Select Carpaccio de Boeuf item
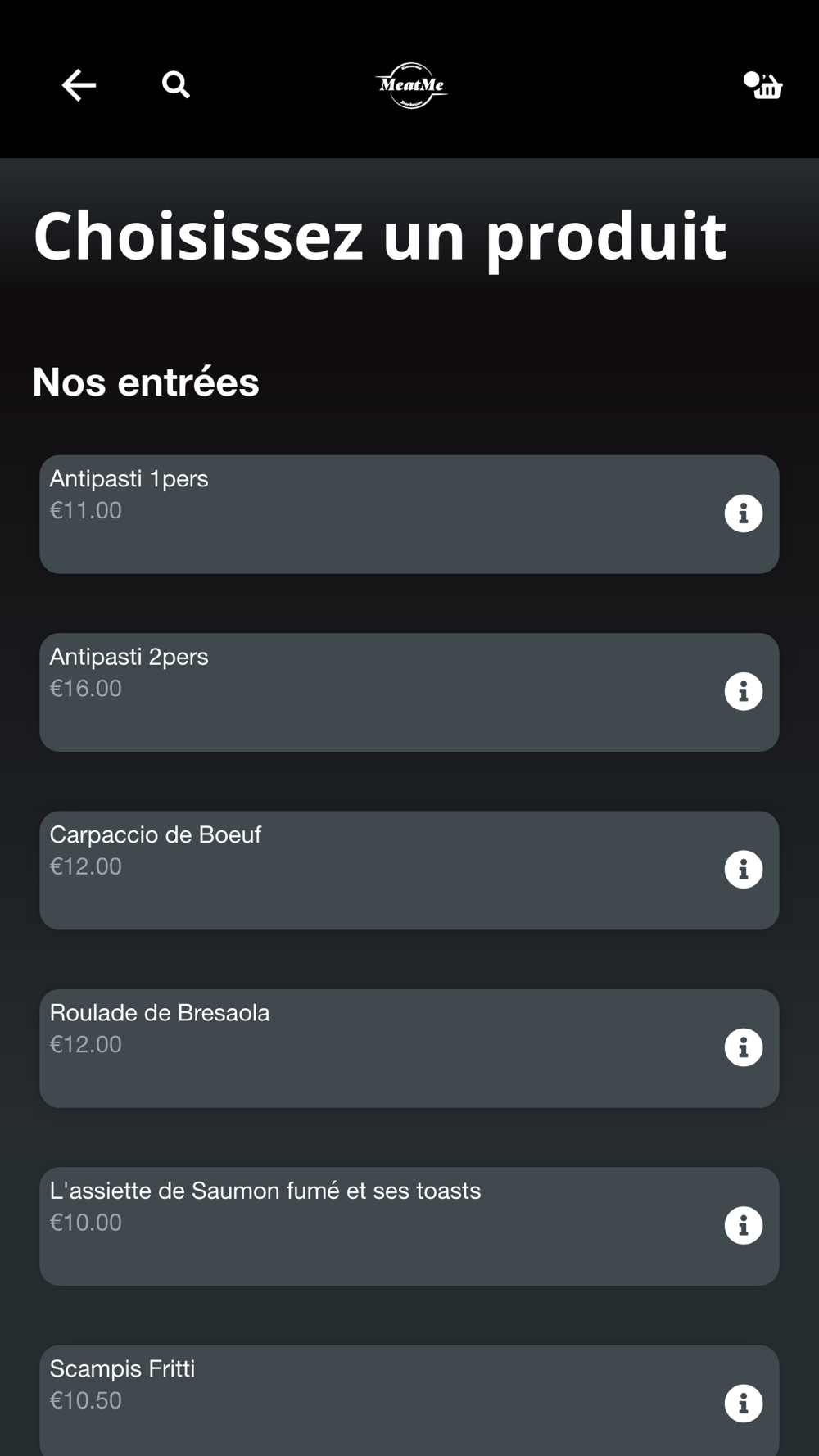 369,870
